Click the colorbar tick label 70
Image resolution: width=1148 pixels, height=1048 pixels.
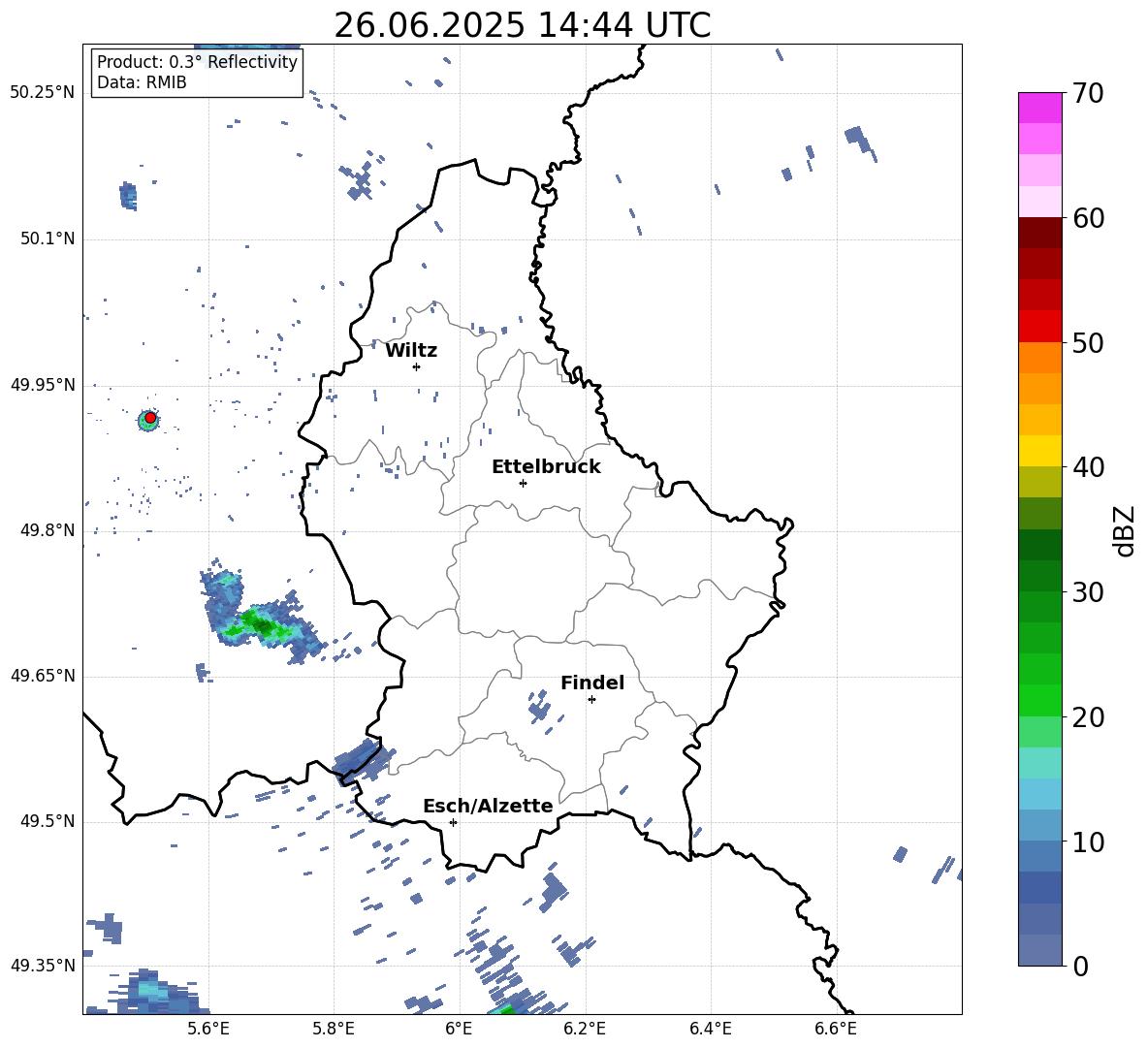(1087, 94)
